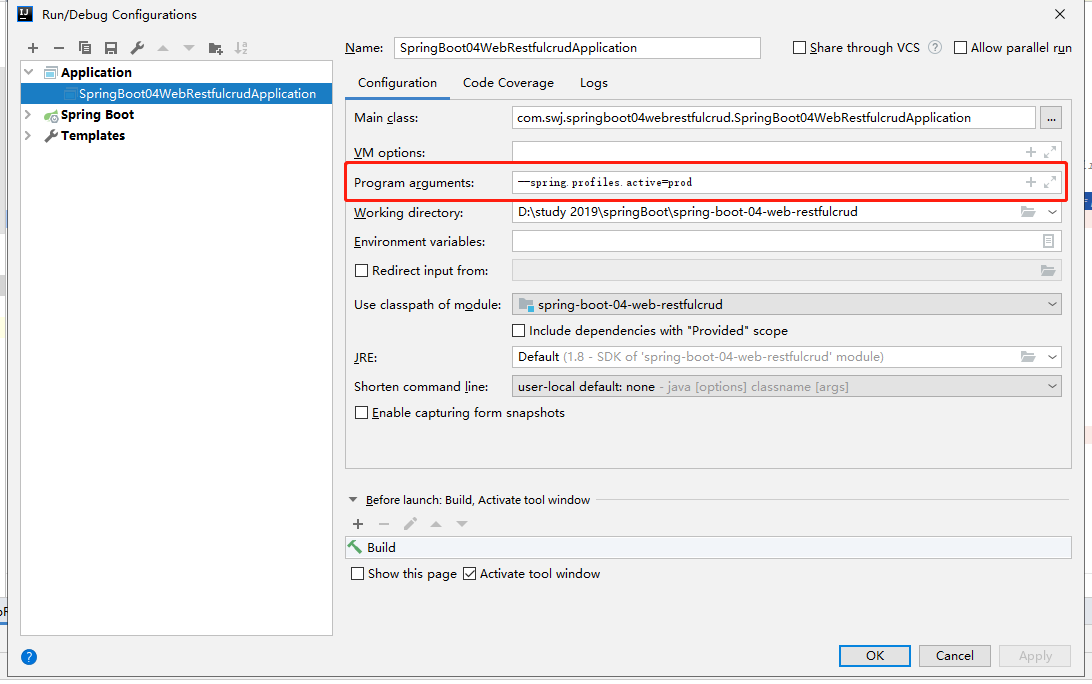Remove the Before launch task

[384, 524]
